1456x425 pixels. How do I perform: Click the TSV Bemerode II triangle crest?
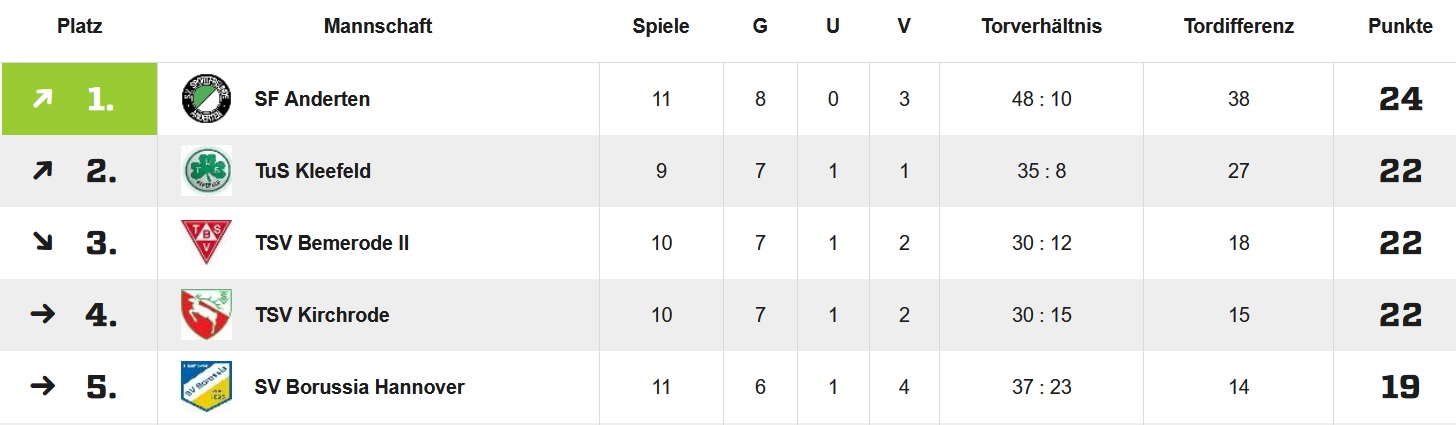206,242
